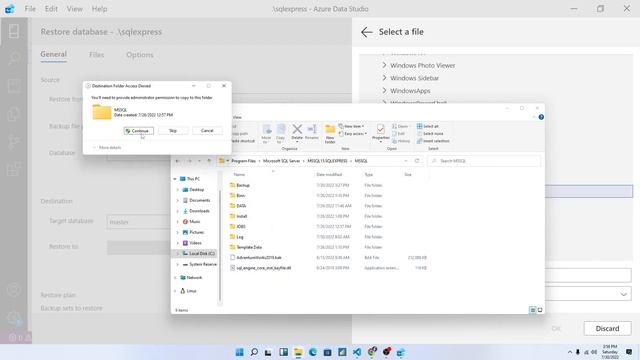640x360 pixels.
Task: Open address bar history dropdown in Explorer
Action: 406,161
